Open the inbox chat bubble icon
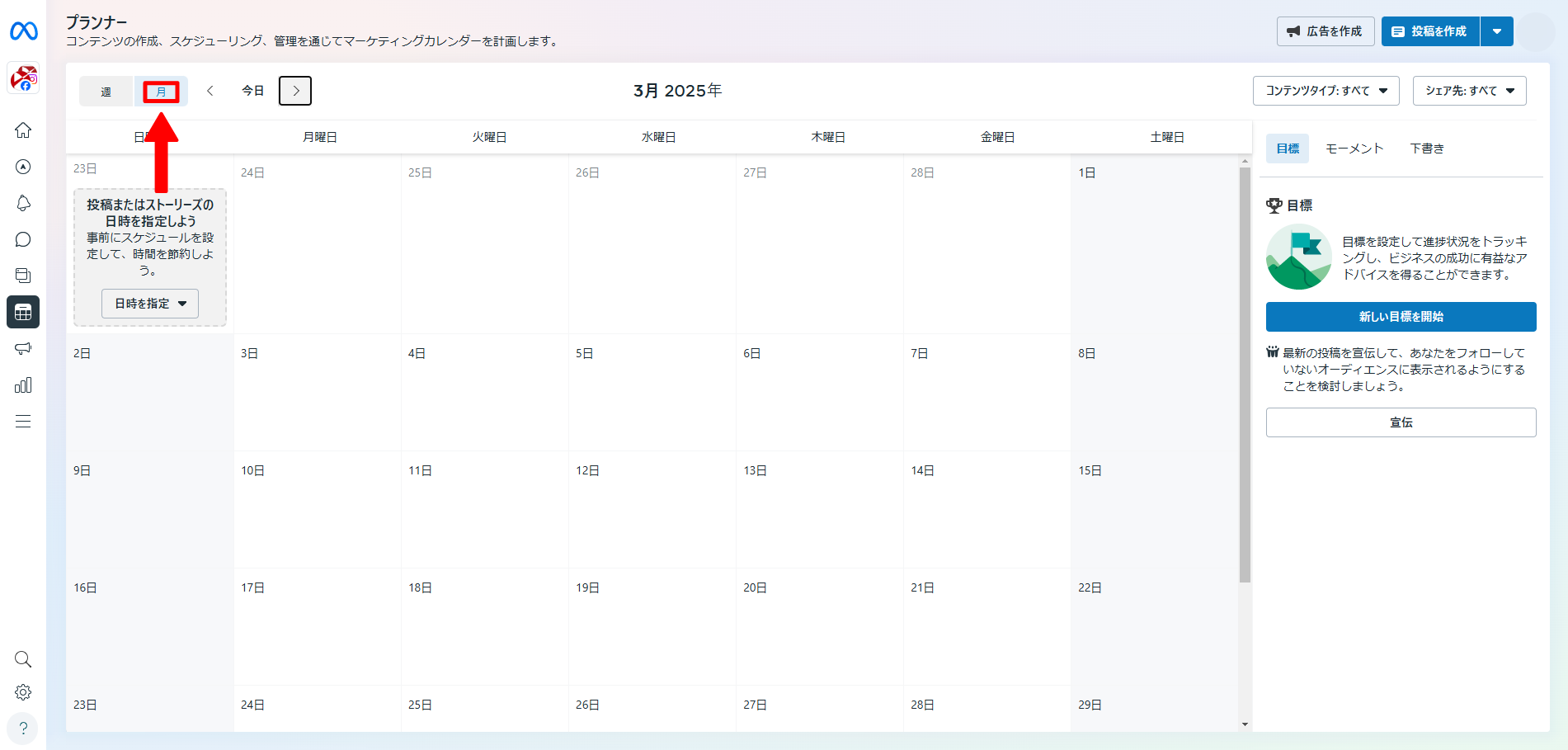The image size is (1568, 750). pyautogui.click(x=23, y=239)
